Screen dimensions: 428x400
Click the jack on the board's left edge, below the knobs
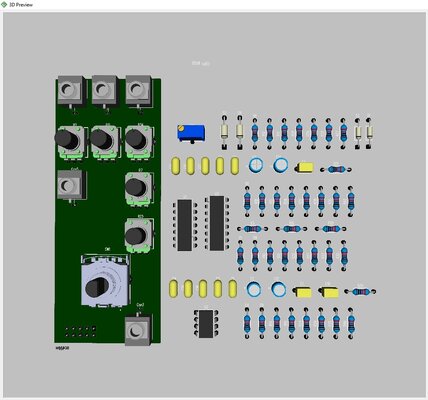(x=71, y=185)
